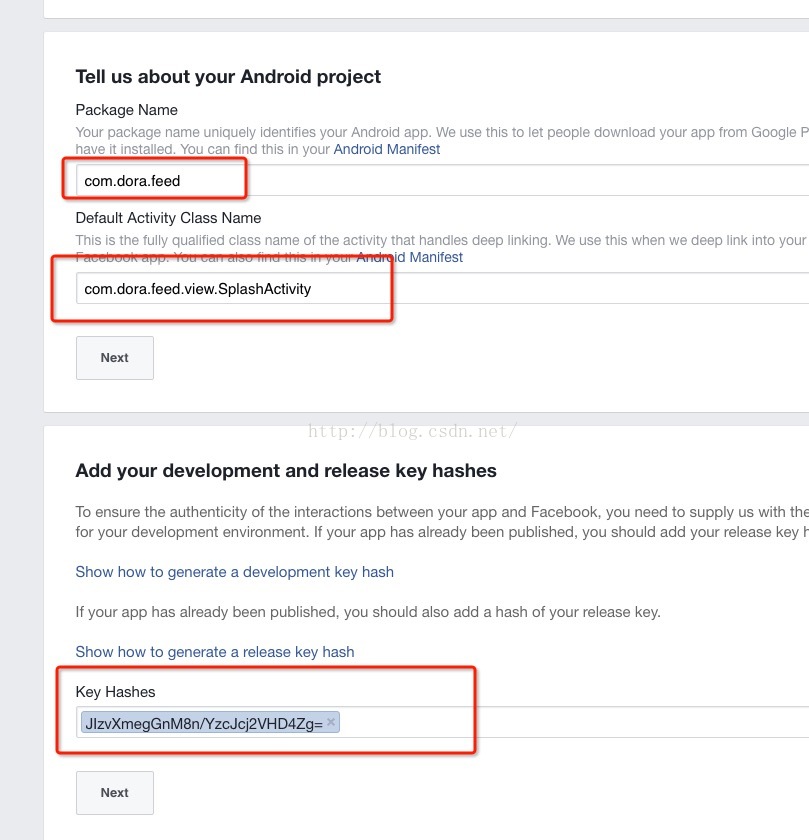Click empty area of Key Hashes field
809x840 pixels.
click(x=570, y=722)
